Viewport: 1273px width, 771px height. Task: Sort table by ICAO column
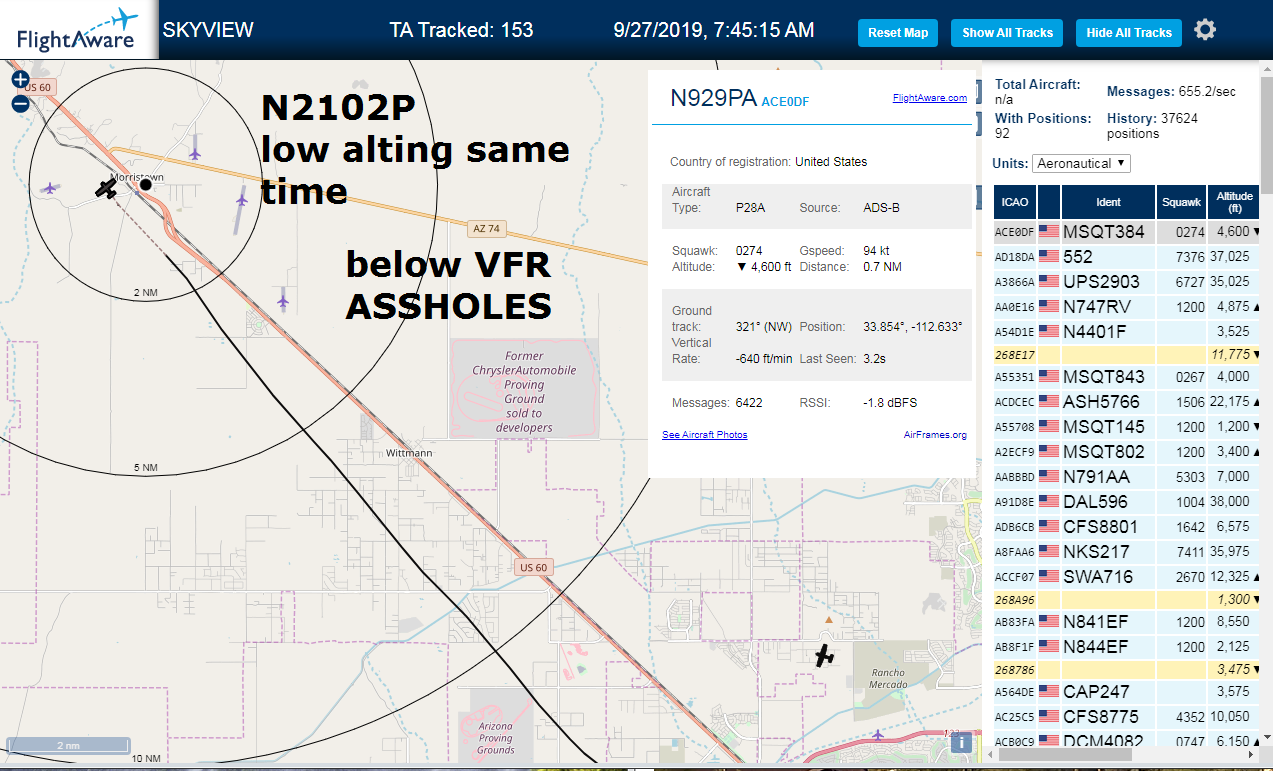coord(1015,202)
